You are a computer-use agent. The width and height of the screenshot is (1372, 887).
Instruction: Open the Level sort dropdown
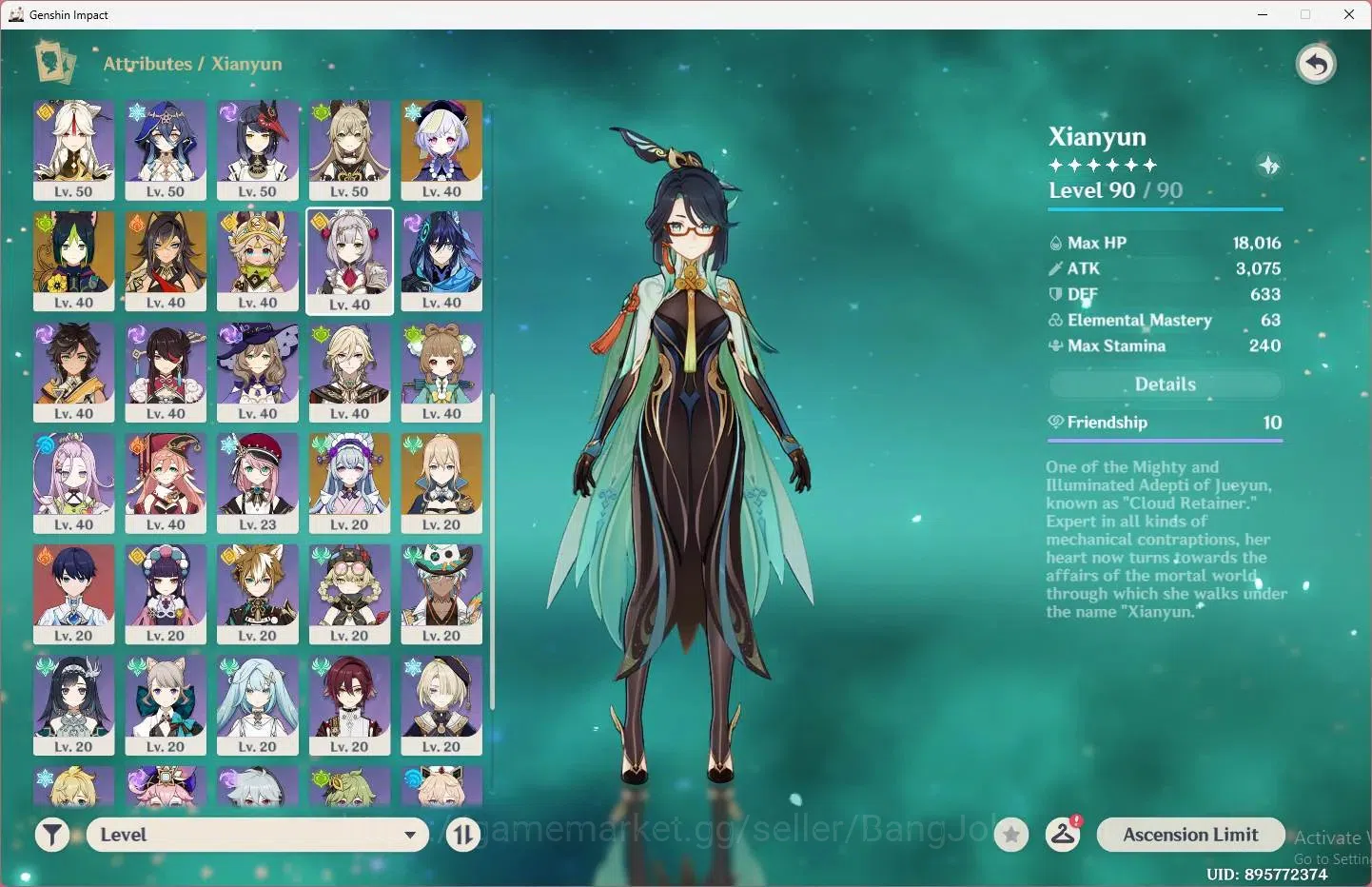(258, 835)
